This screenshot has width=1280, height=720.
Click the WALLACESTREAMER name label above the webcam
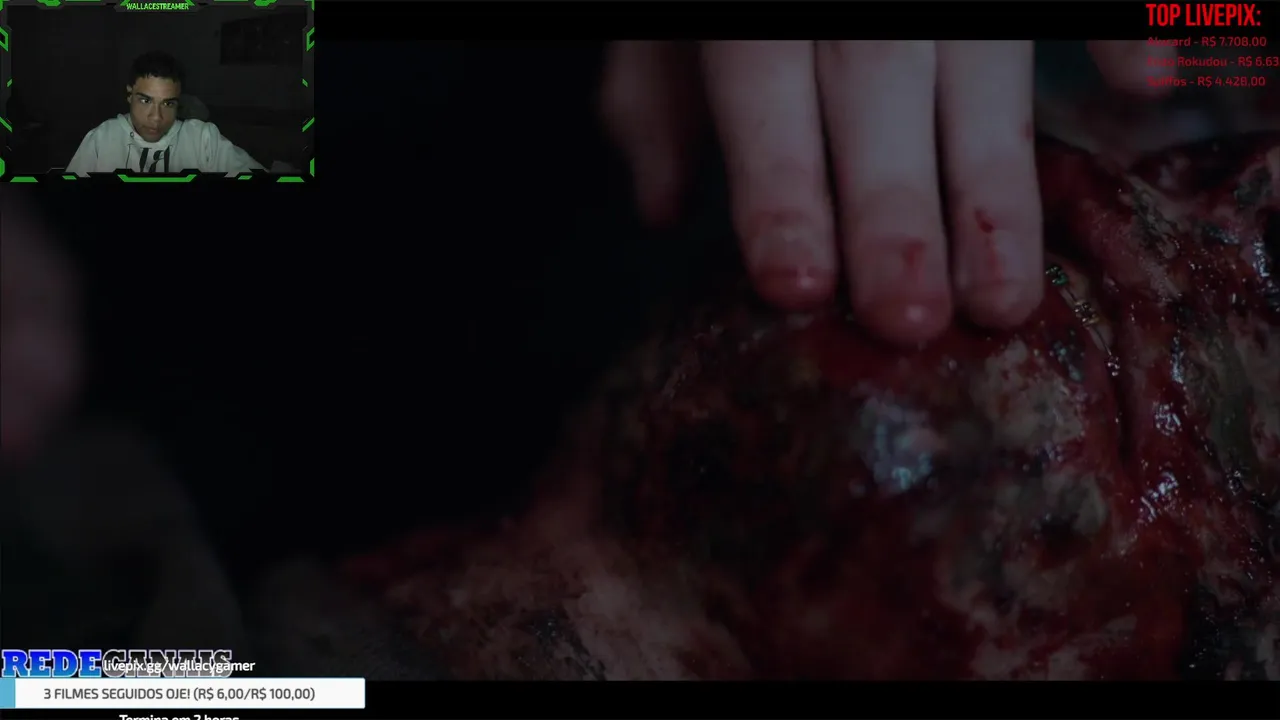click(x=157, y=6)
